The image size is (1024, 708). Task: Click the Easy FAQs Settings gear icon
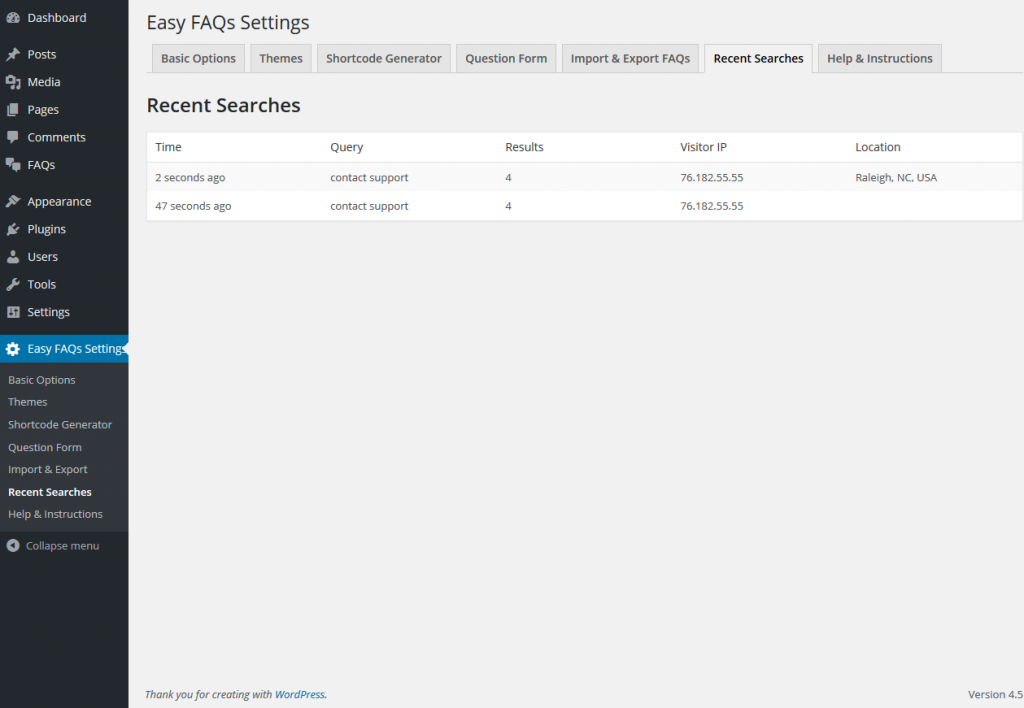13,349
